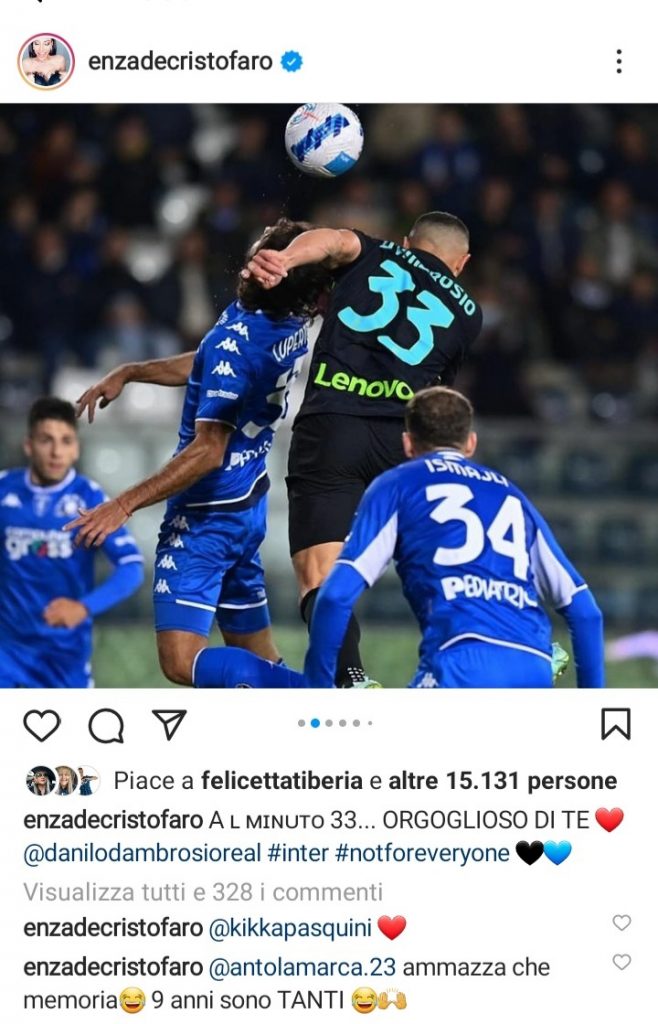658x1024 pixels.
Task: Open felicettatiberia liker profile
Action: (281, 780)
